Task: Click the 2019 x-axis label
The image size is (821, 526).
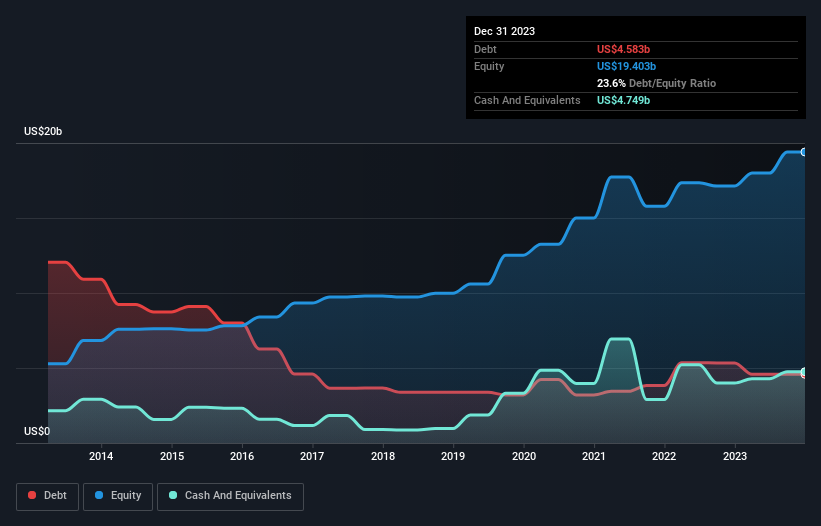Action: (453, 456)
